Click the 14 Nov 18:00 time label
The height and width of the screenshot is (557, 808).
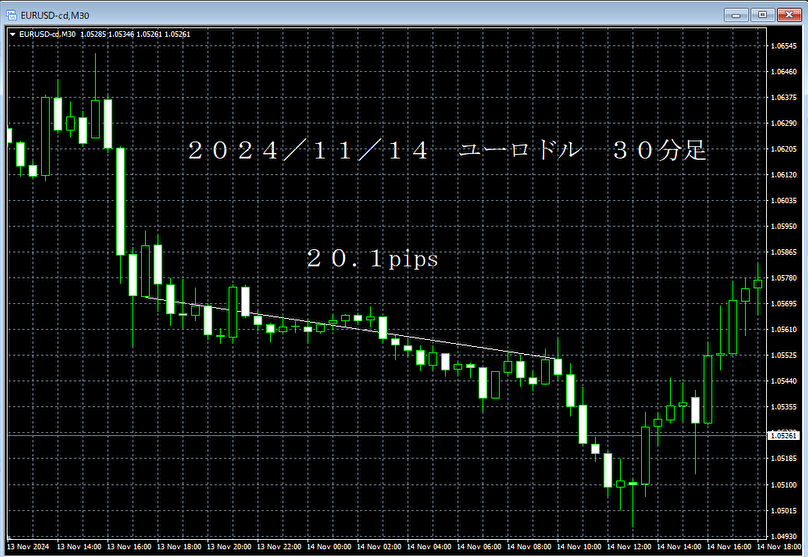(779, 546)
